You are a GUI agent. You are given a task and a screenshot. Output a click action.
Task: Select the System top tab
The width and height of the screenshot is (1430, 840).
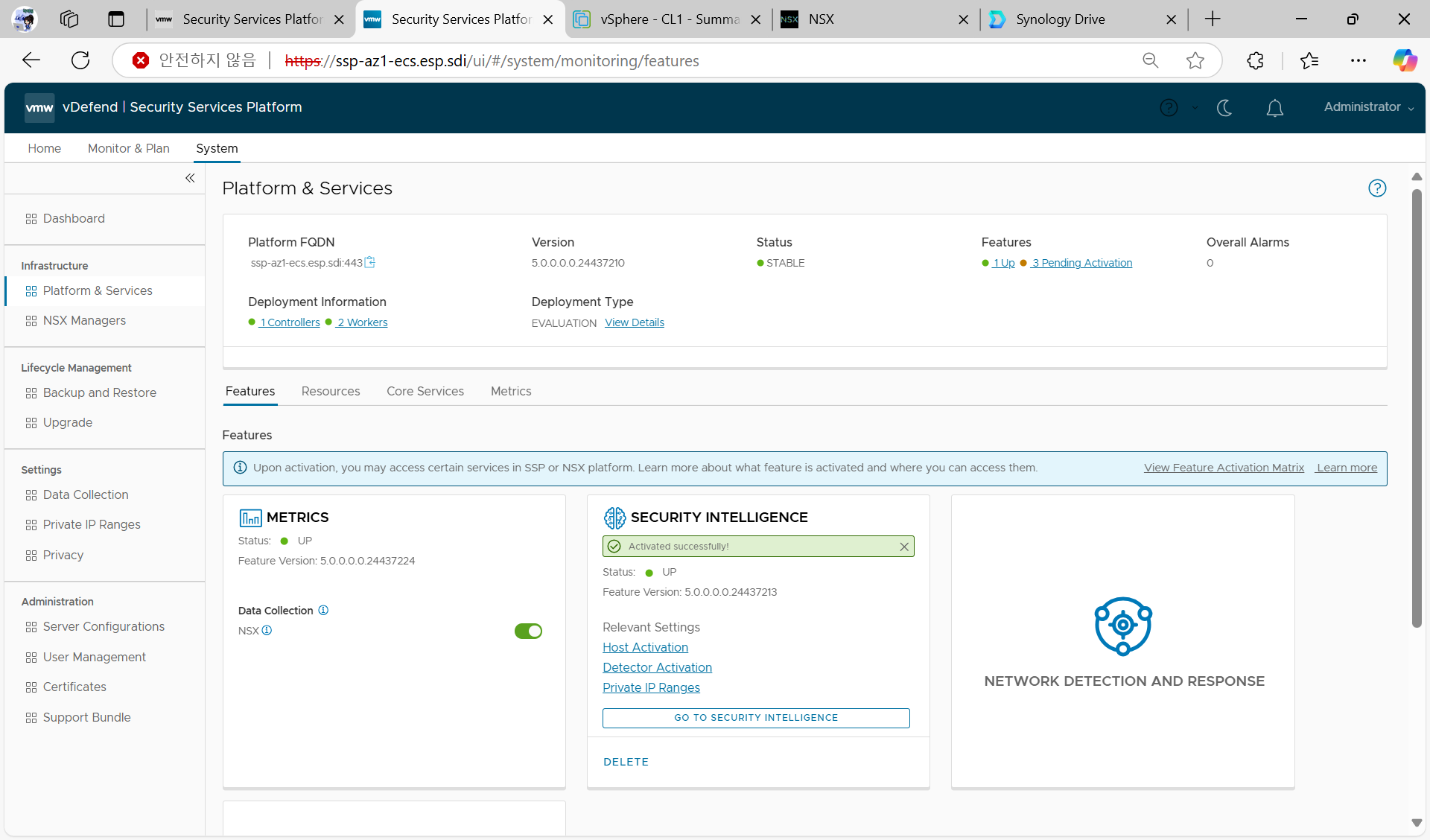click(217, 148)
